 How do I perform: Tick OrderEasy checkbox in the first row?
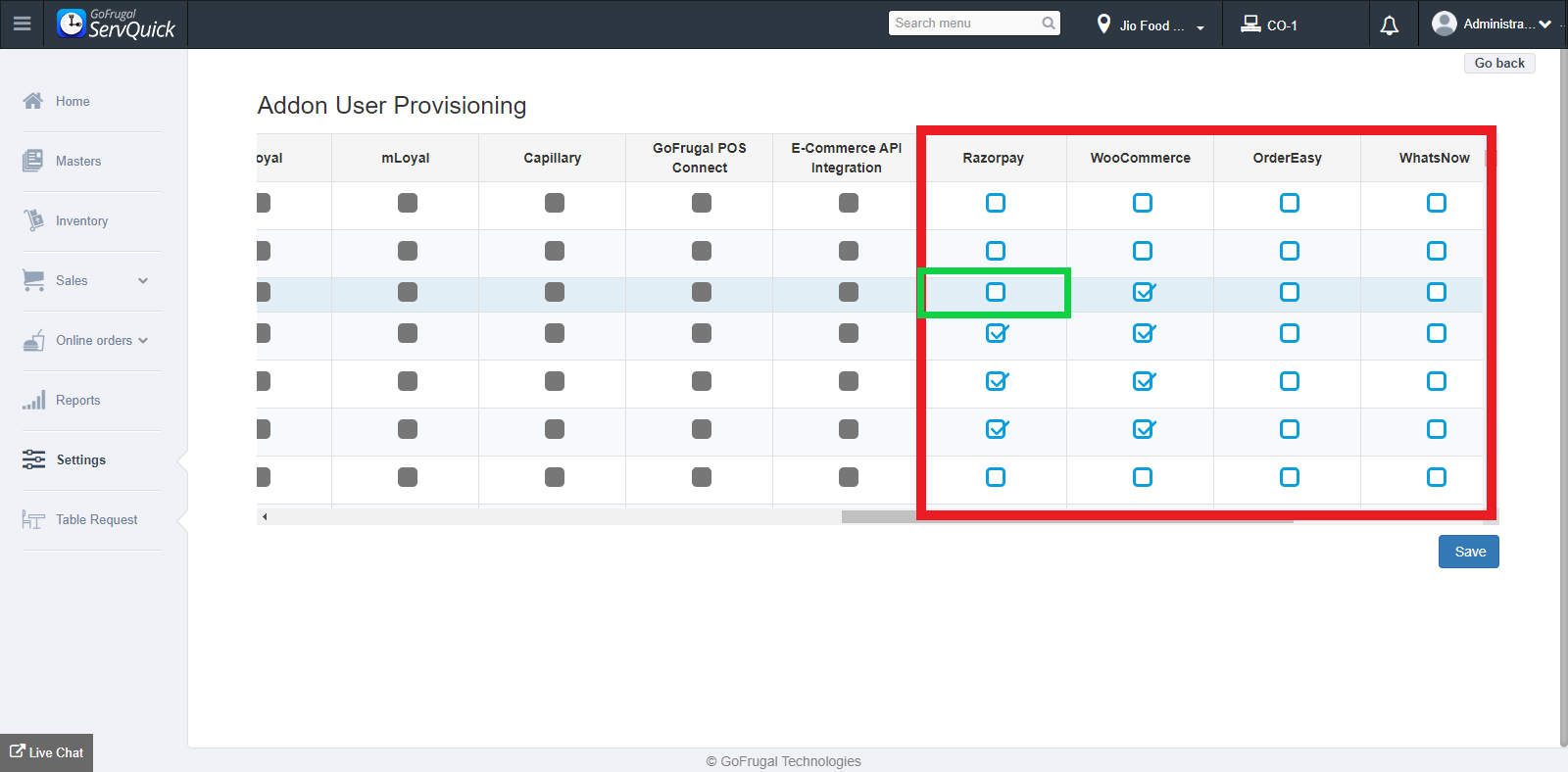(1290, 203)
